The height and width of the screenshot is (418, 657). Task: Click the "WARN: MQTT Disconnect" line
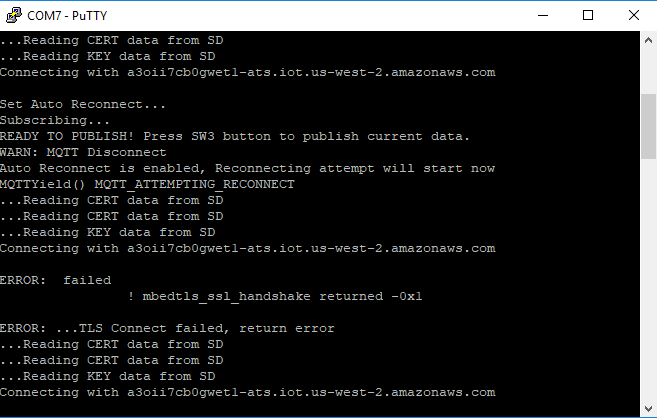click(83, 152)
